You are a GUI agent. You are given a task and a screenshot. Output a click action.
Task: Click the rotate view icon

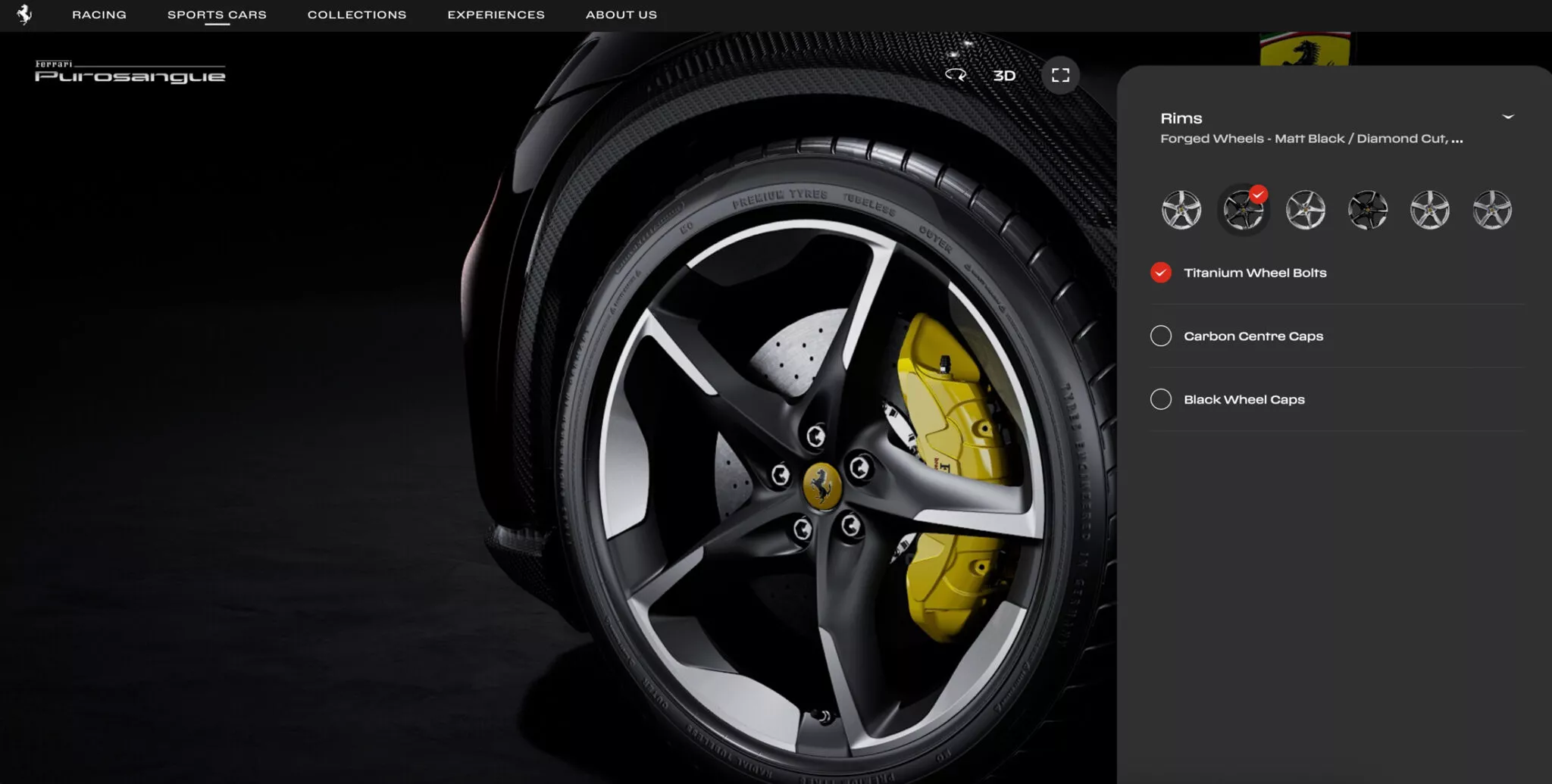(956, 75)
